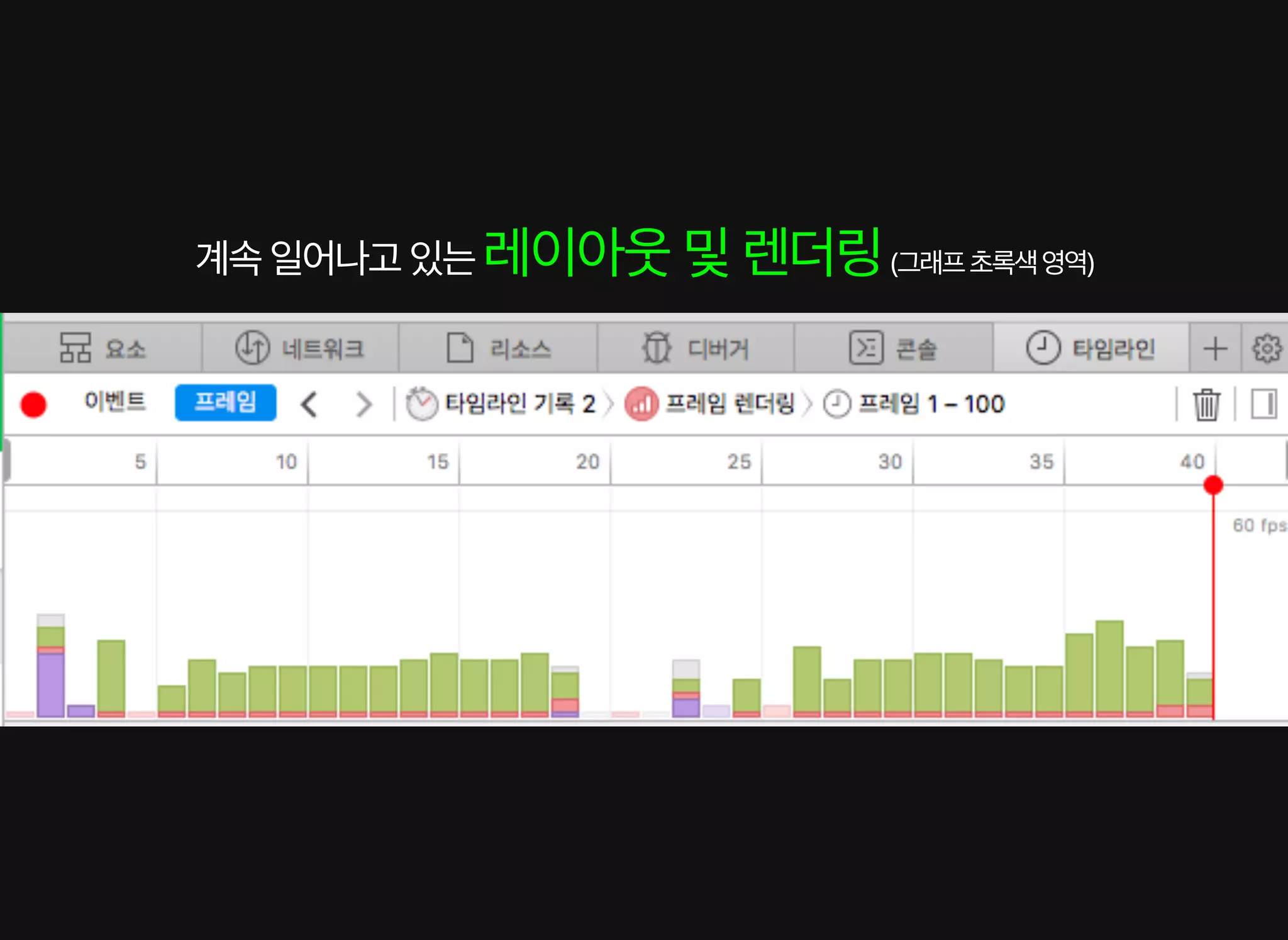Go forward with the right arrow

364,404
